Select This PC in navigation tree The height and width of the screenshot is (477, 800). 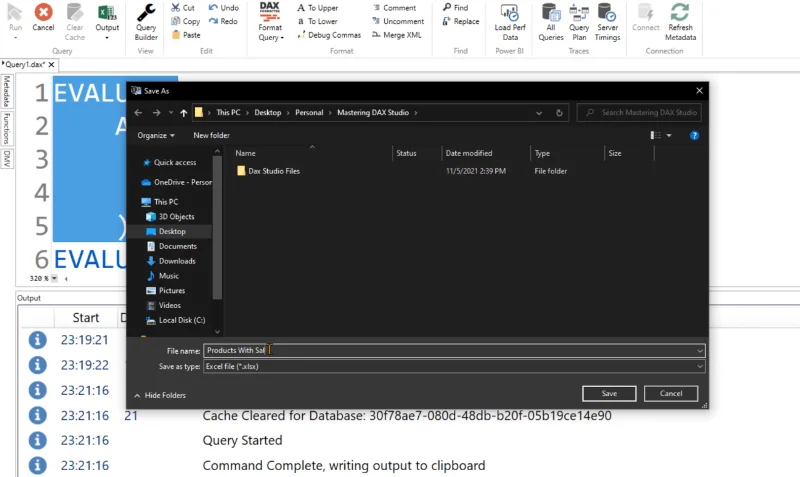[160, 202]
